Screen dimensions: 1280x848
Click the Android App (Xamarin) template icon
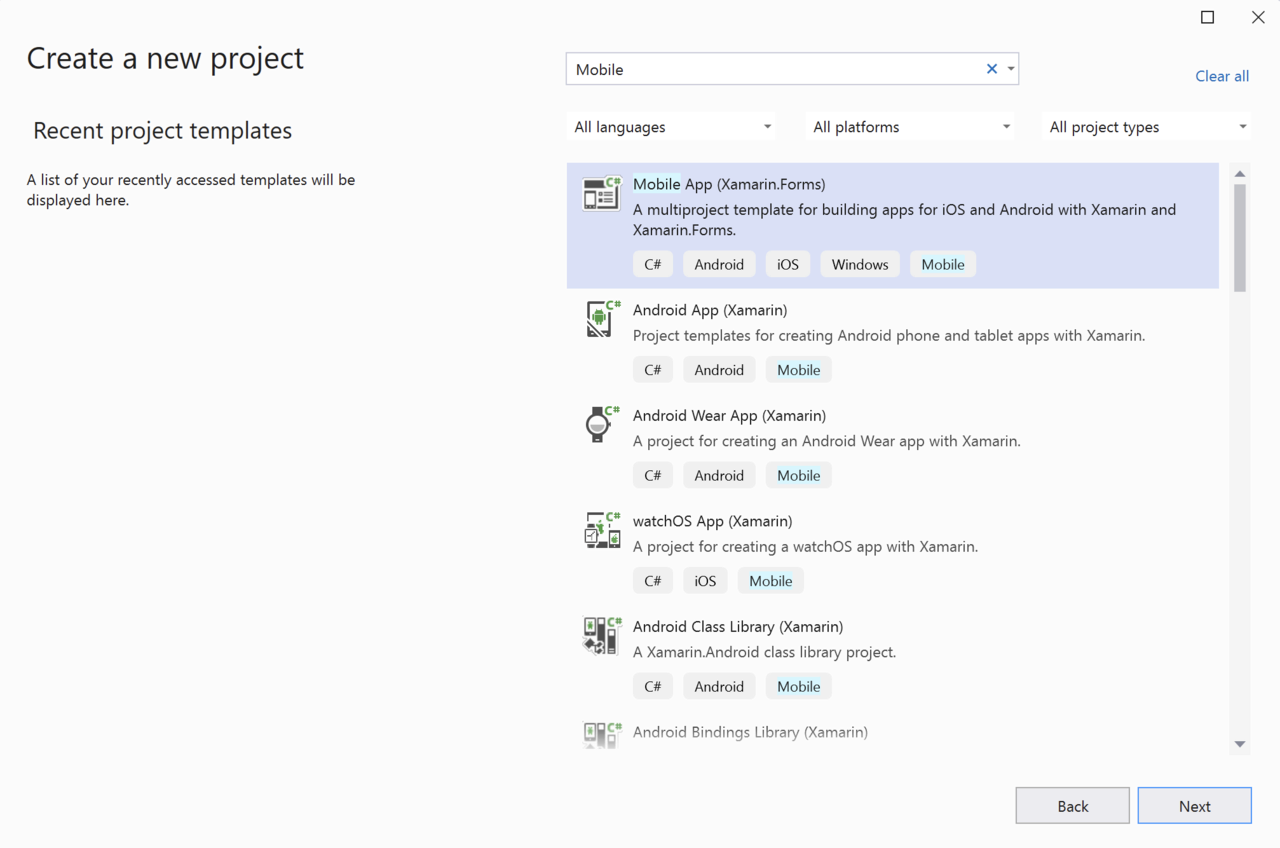pyautogui.click(x=602, y=319)
